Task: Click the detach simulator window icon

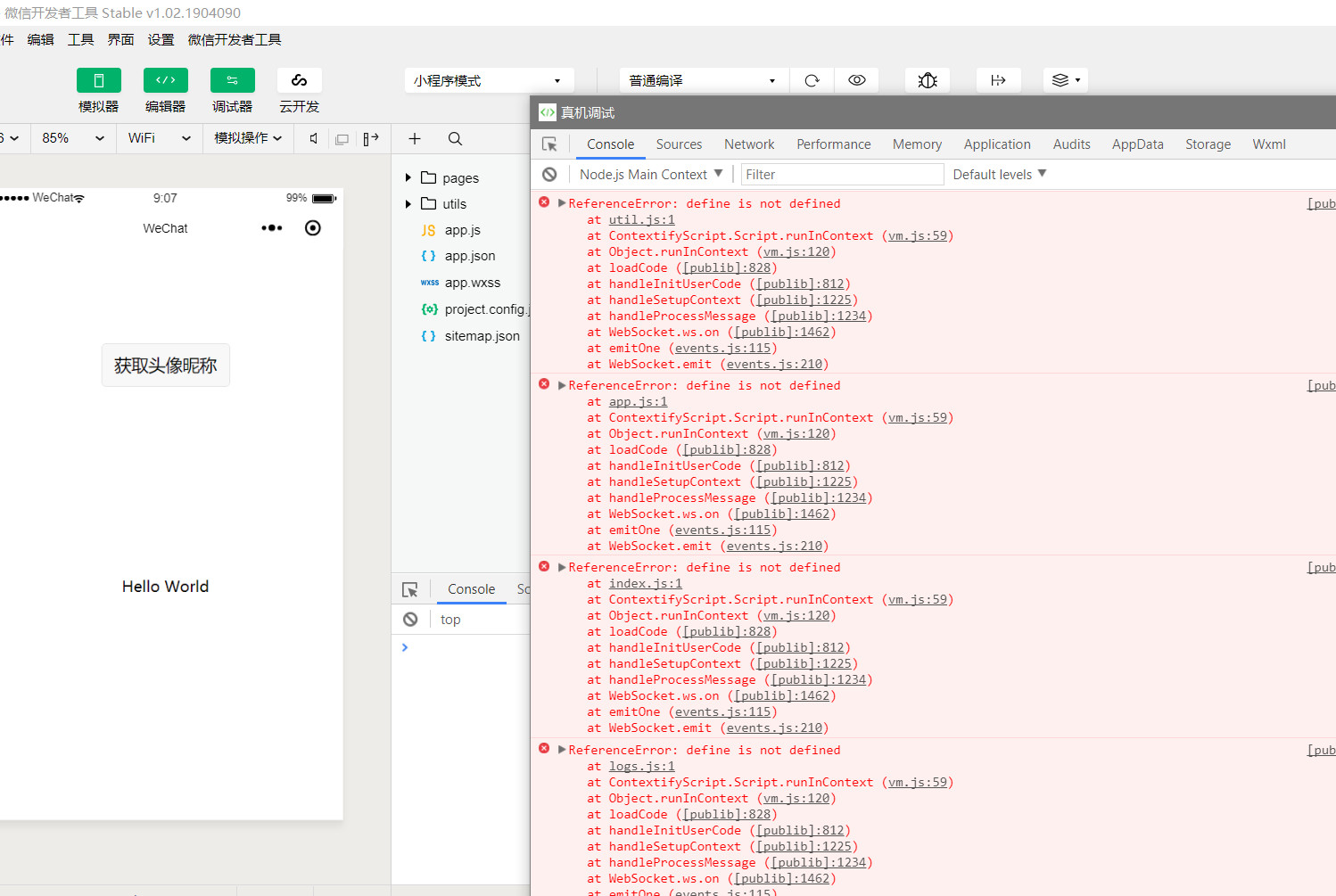Action: [x=342, y=139]
